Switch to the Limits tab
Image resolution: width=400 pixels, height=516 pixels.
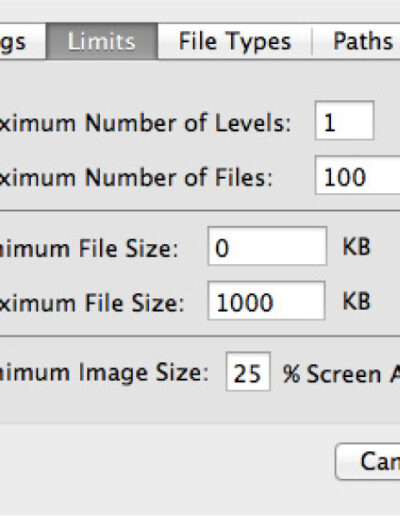(x=102, y=41)
